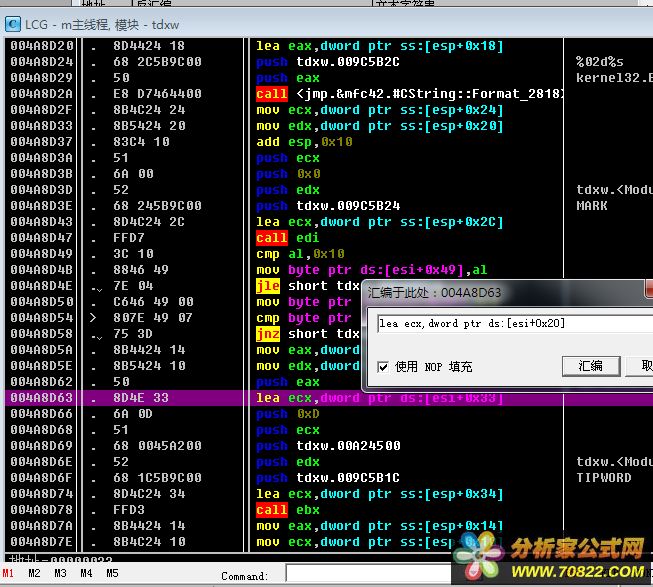Click hex bytes 68 2C5B9C00

click(x=157, y=62)
